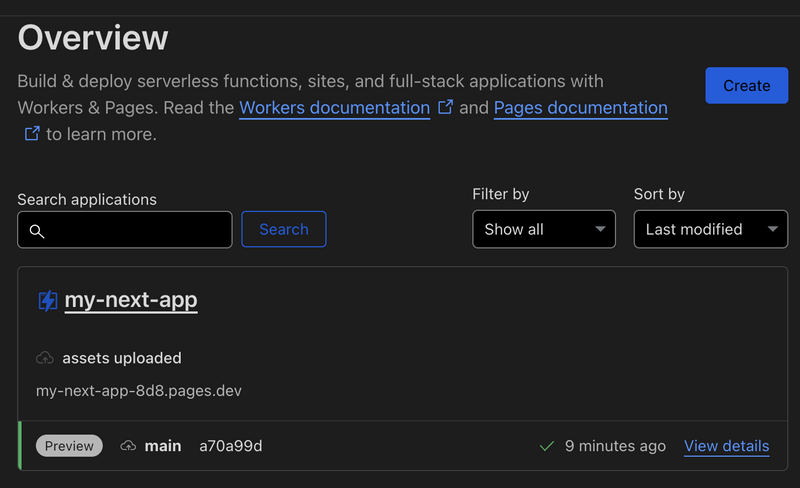Open the Sort by 'Last modified' dropdown
800x488 pixels.
coord(711,229)
